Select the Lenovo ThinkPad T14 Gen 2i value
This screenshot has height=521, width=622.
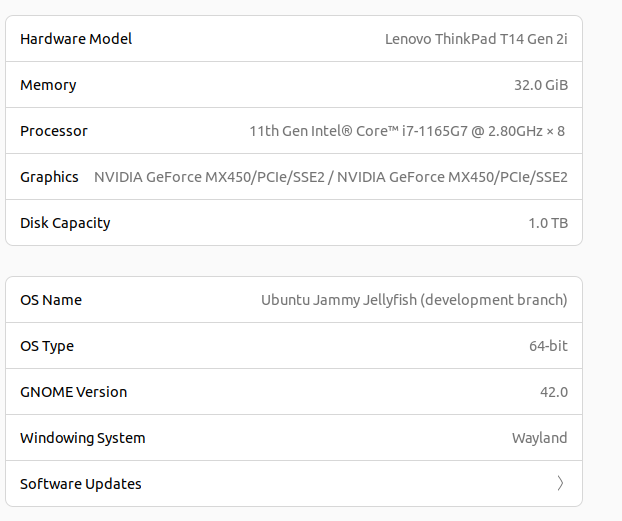[x=476, y=39]
